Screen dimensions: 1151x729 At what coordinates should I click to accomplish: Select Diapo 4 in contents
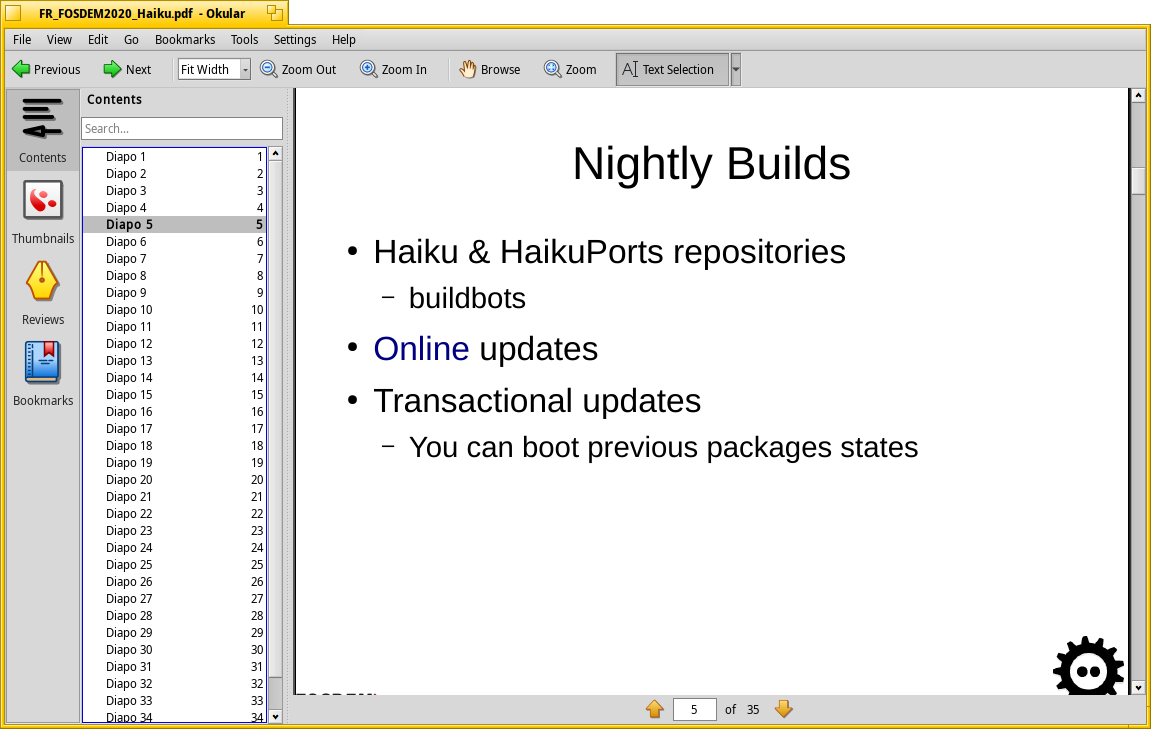(x=174, y=208)
